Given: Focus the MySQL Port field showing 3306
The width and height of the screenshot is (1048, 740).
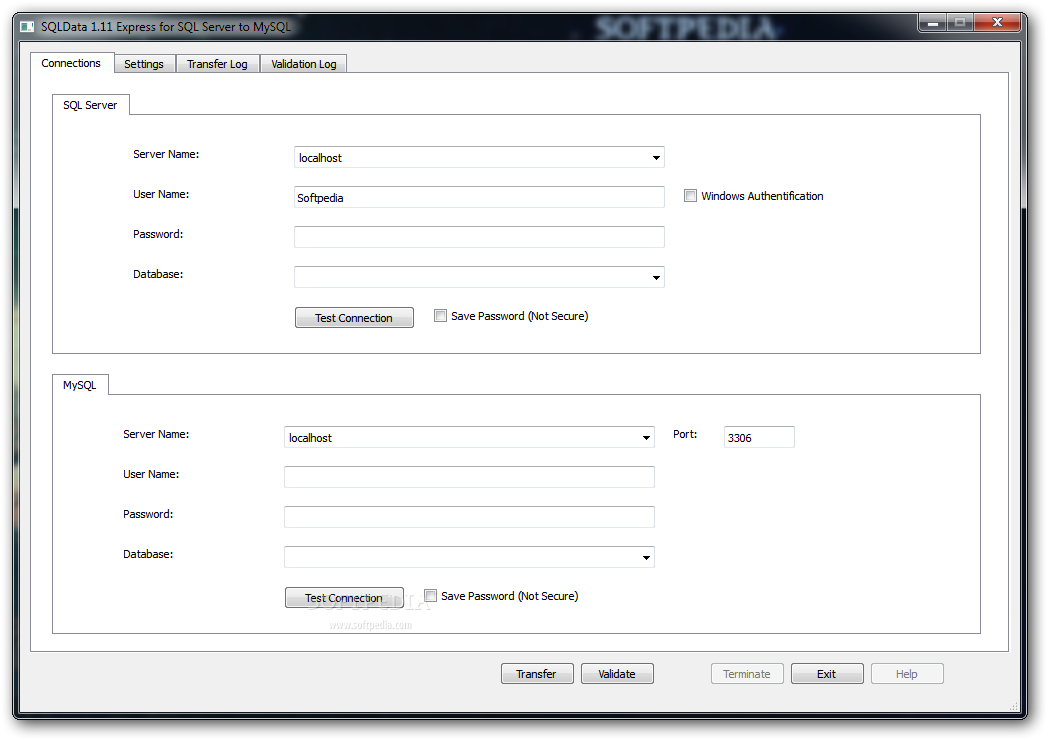Looking at the screenshot, I should [x=759, y=437].
